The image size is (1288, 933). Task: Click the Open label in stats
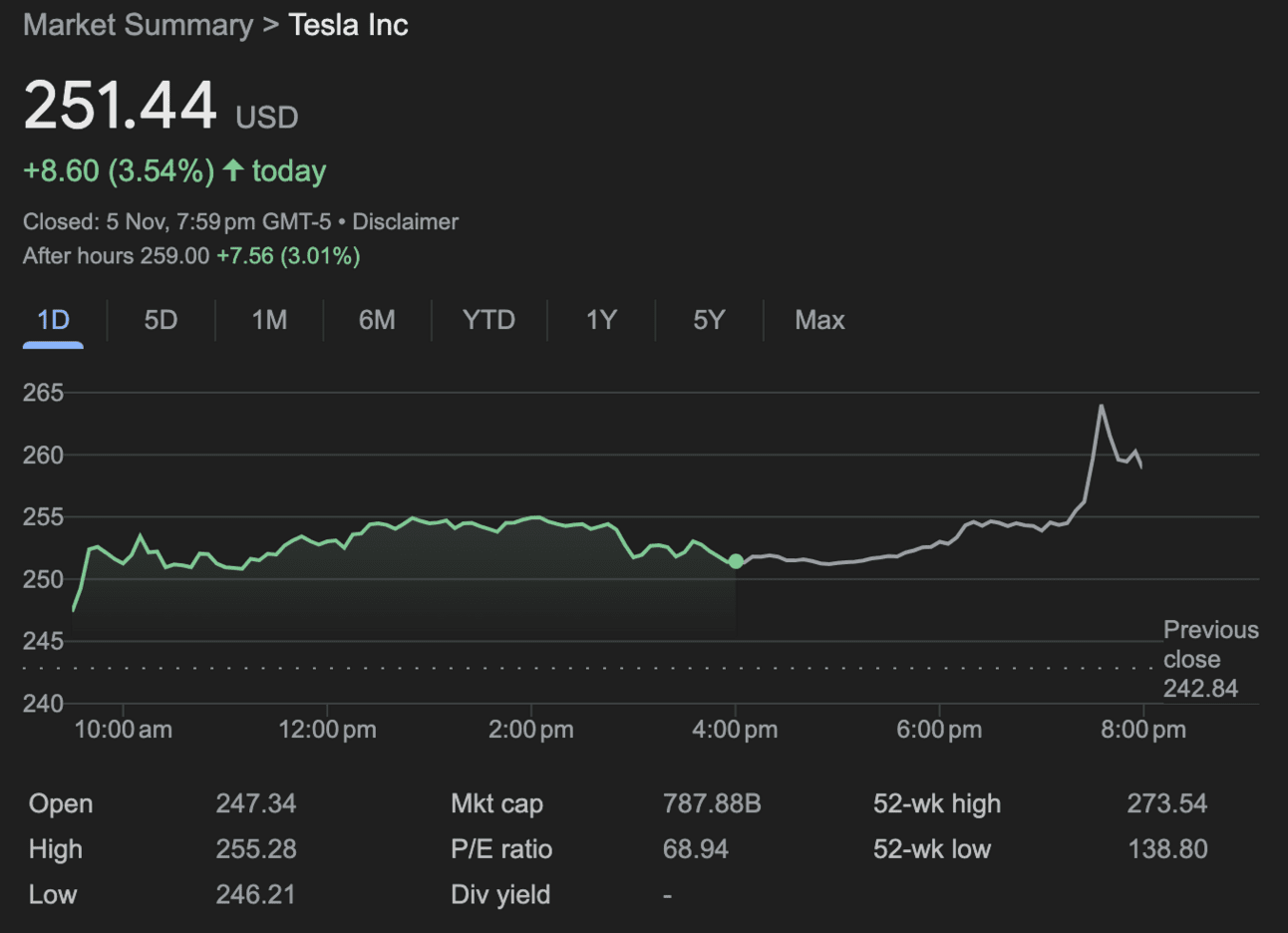(x=61, y=803)
